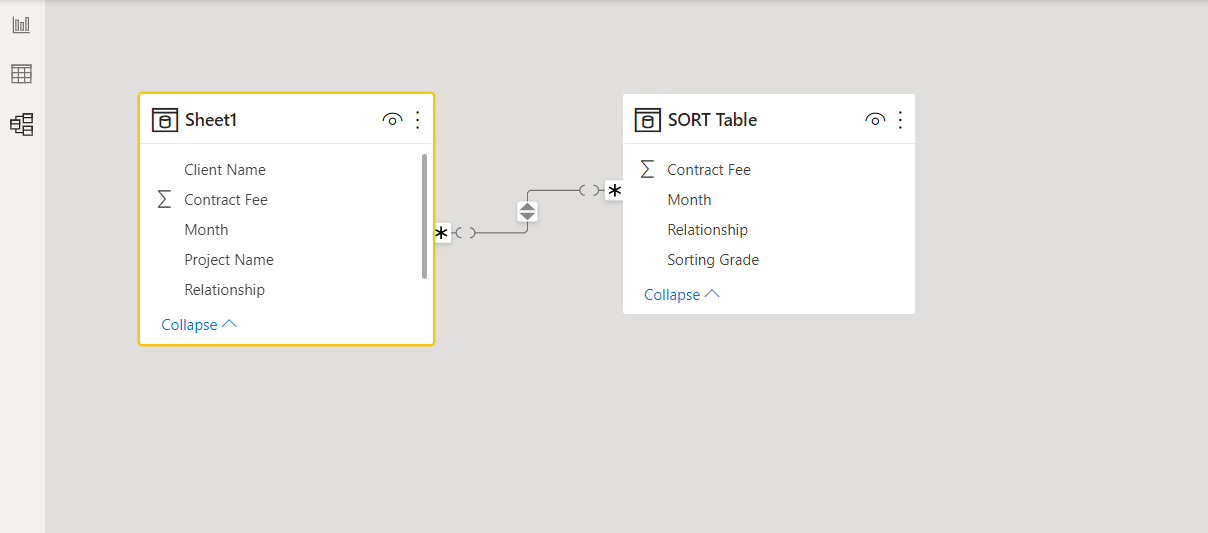Screen dimensions: 1208x533
Task: Click the Sheet1 table title
Action: 211,120
